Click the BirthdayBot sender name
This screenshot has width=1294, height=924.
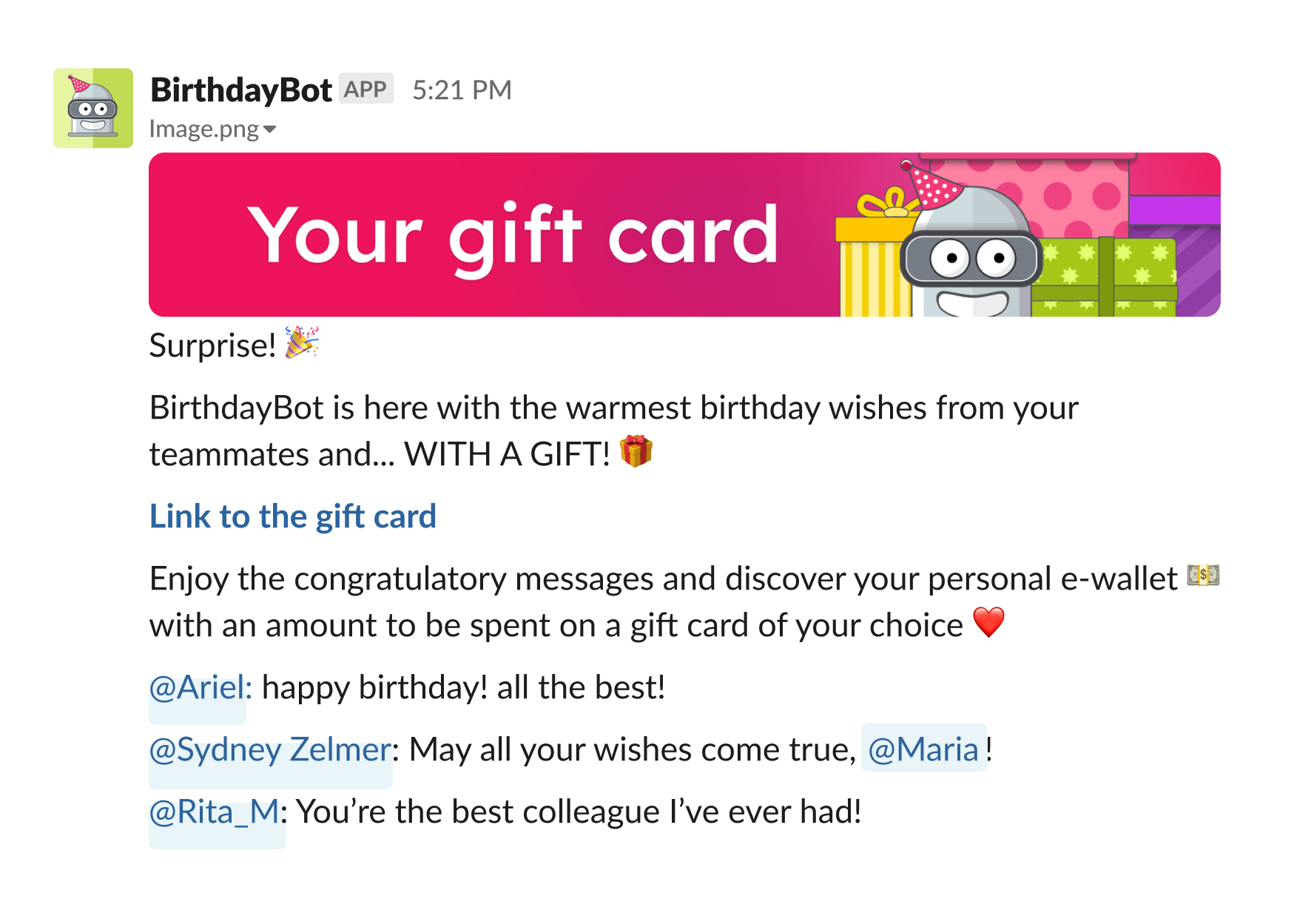tap(240, 90)
